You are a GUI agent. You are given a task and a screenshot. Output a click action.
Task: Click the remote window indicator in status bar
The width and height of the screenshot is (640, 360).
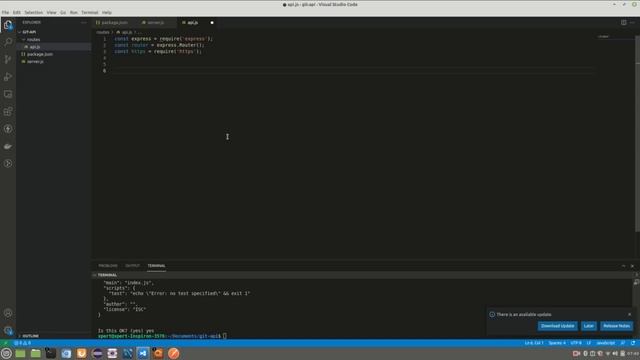click(x=6, y=343)
